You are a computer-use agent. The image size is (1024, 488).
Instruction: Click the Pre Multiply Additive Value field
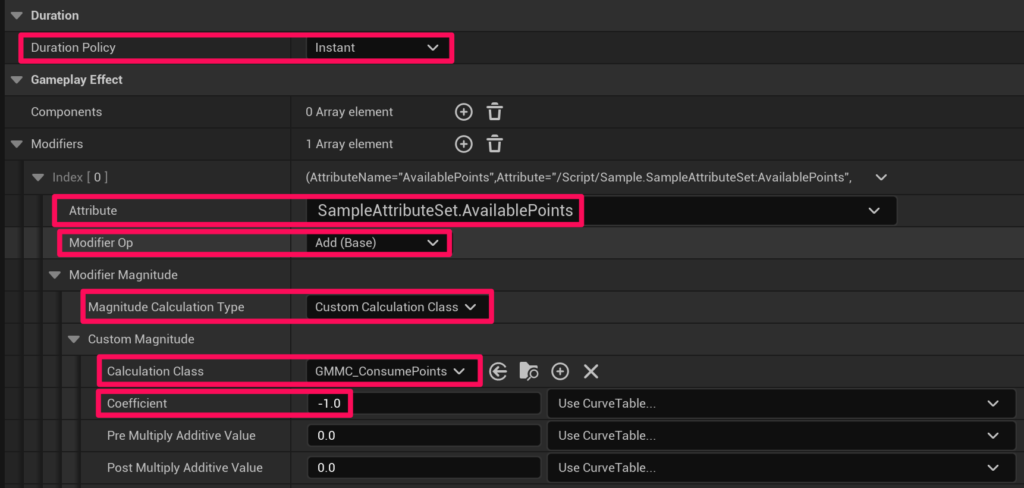pyautogui.click(x=423, y=436)
